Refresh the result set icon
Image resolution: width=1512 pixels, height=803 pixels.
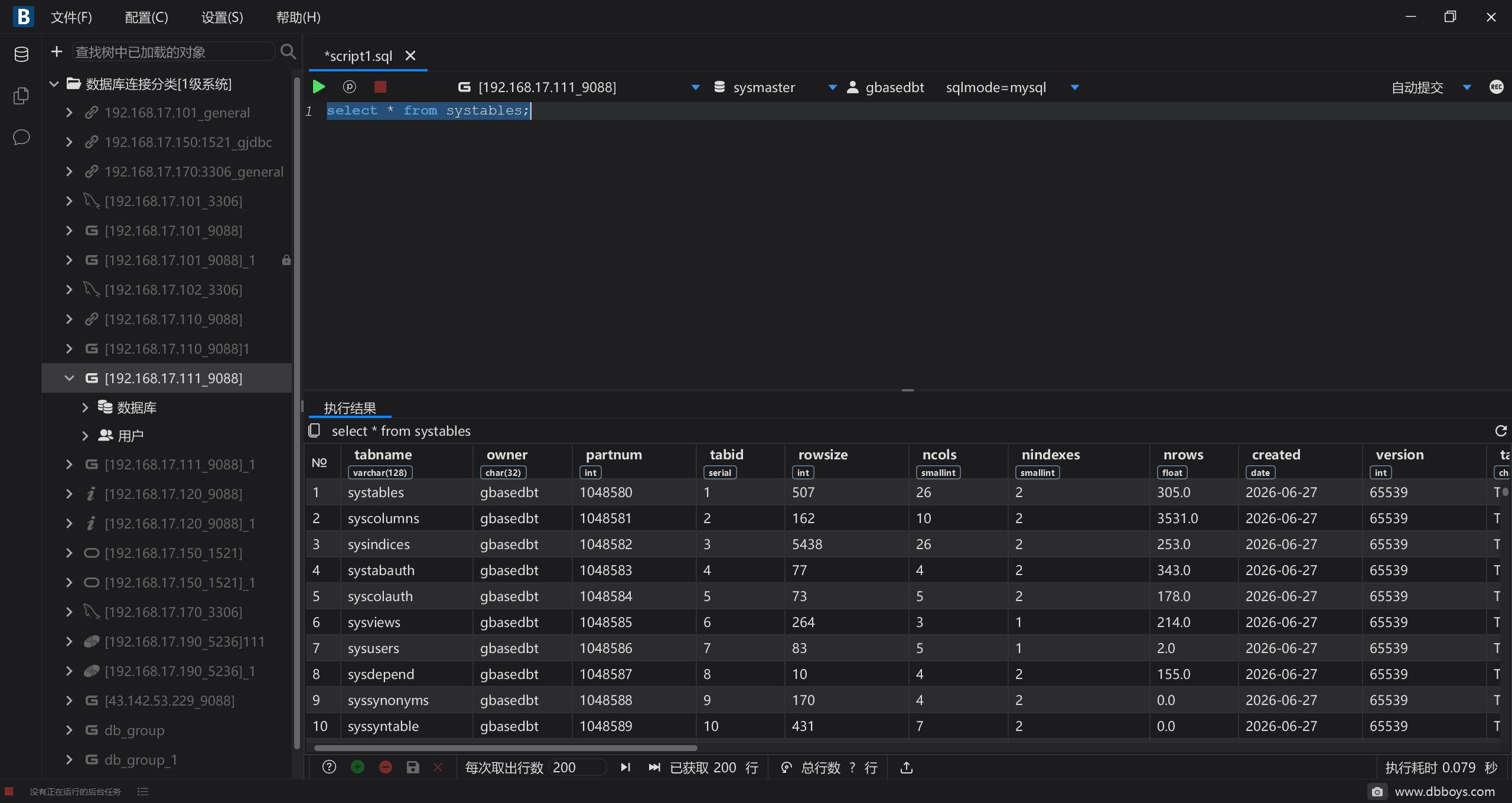point(1501,431)
